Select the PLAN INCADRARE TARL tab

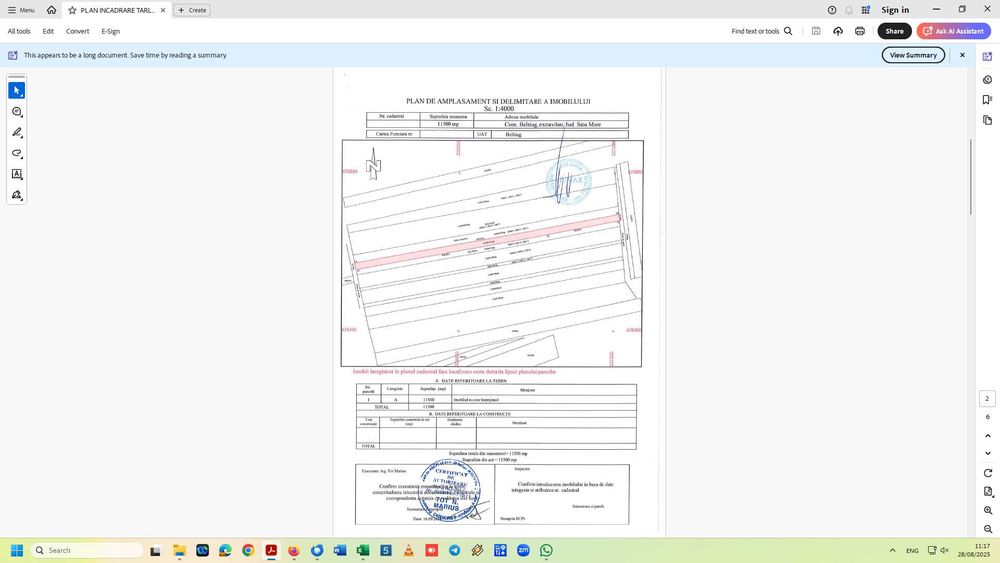pos(117,10)
